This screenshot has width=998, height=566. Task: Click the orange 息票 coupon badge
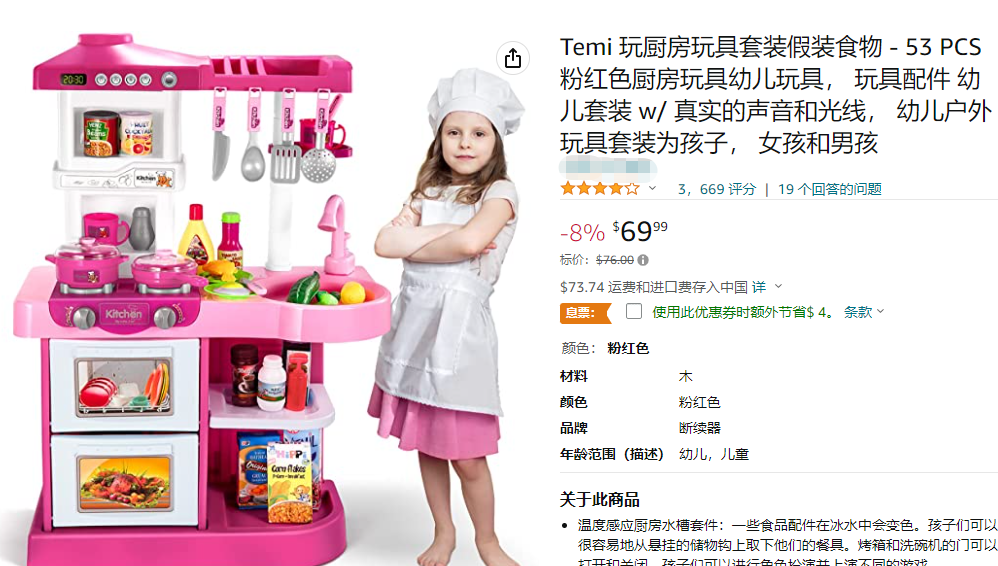click(586, 313)
